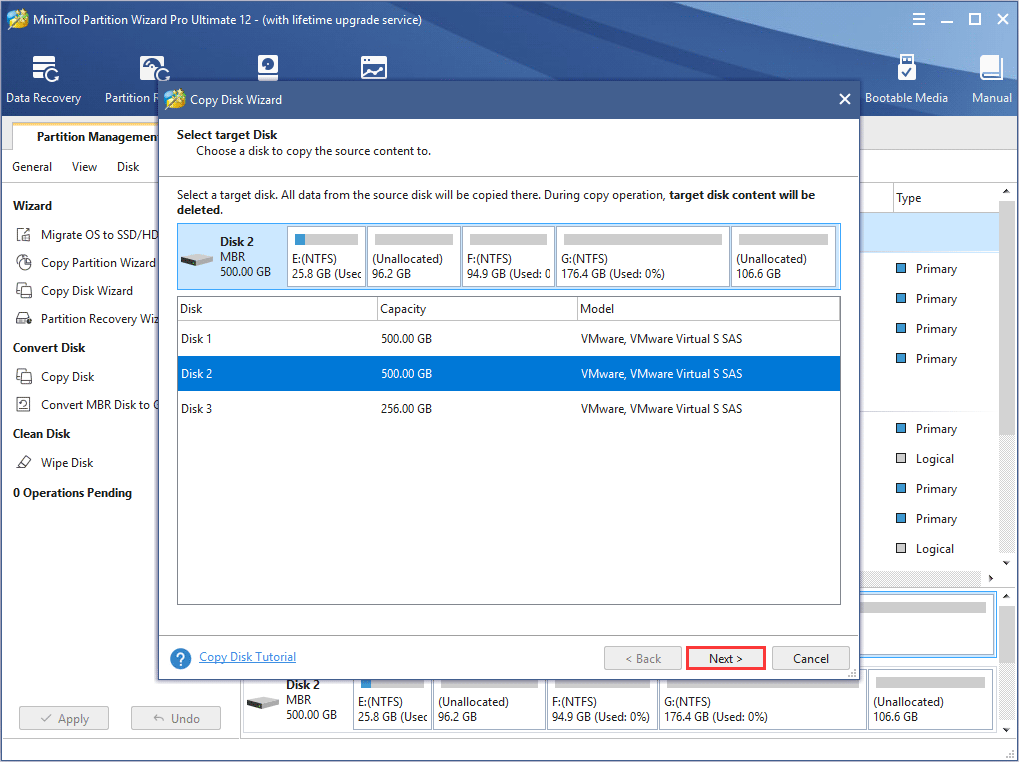Select G:(NTFS) partition in main disk map
This screenshot has width=1019, height=762.
coord(762,705)
